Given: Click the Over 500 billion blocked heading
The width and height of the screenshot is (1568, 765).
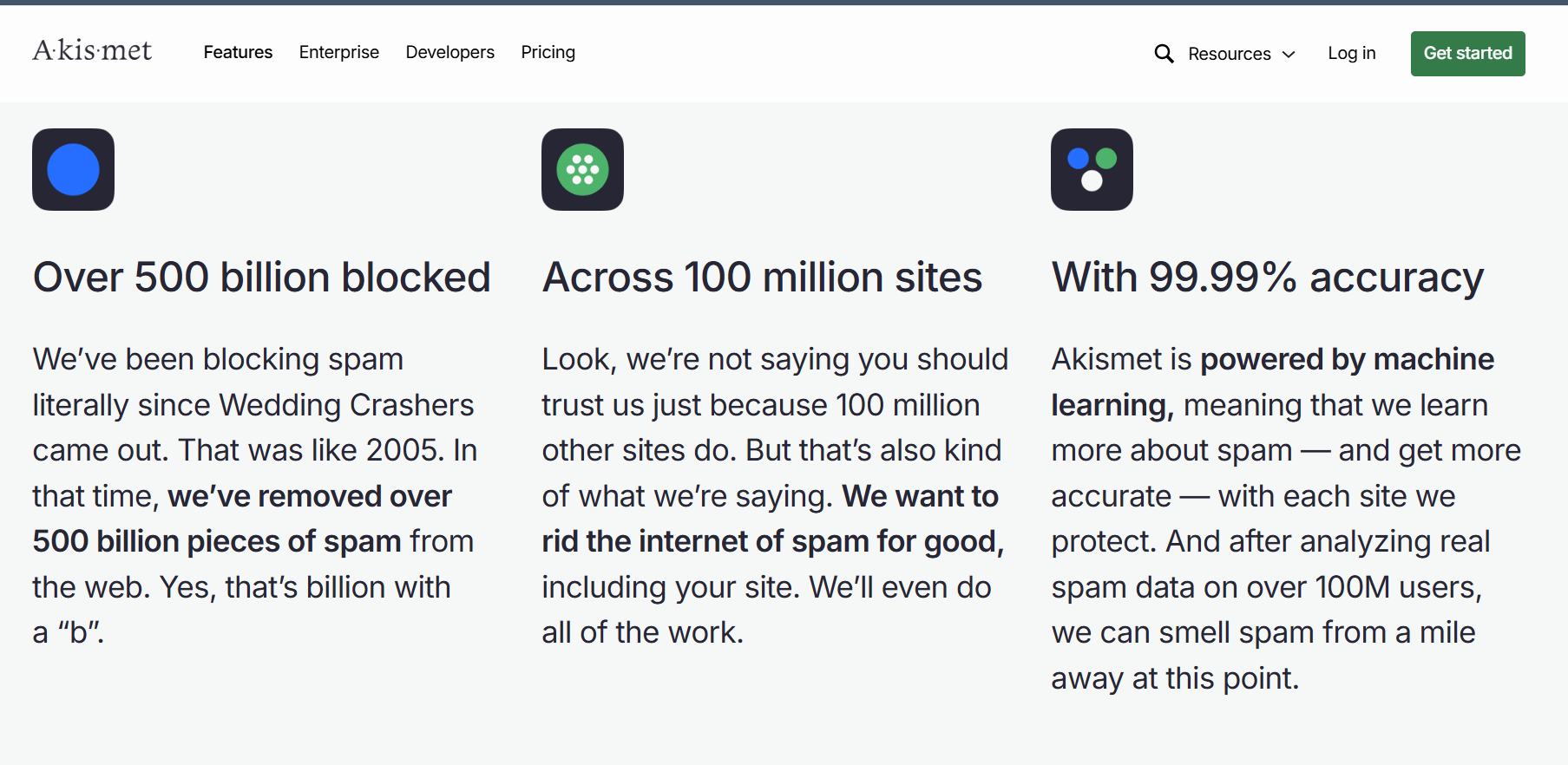Looking at the screenshot, I should click(x=261, y=278).
